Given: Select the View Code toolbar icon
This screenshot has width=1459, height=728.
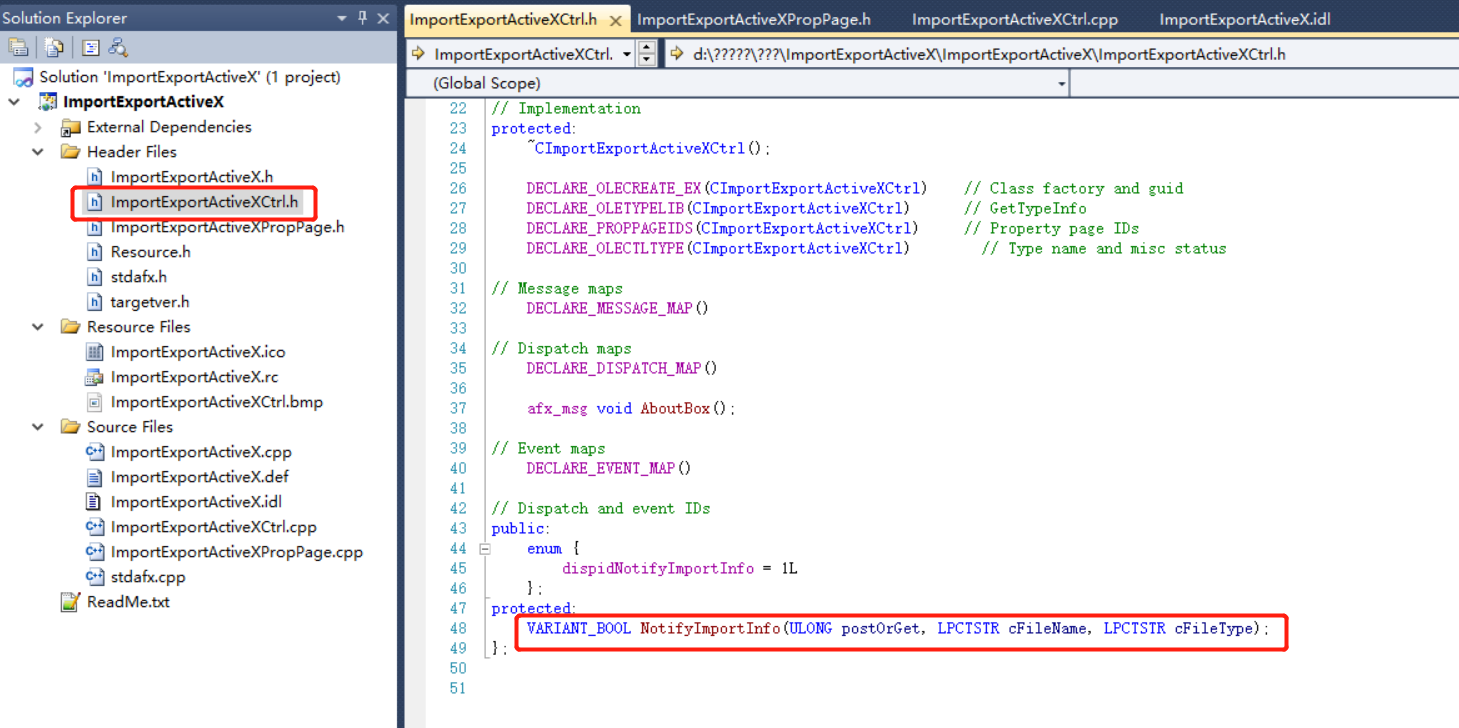Looking at the screenshot, I should point(90,47).
